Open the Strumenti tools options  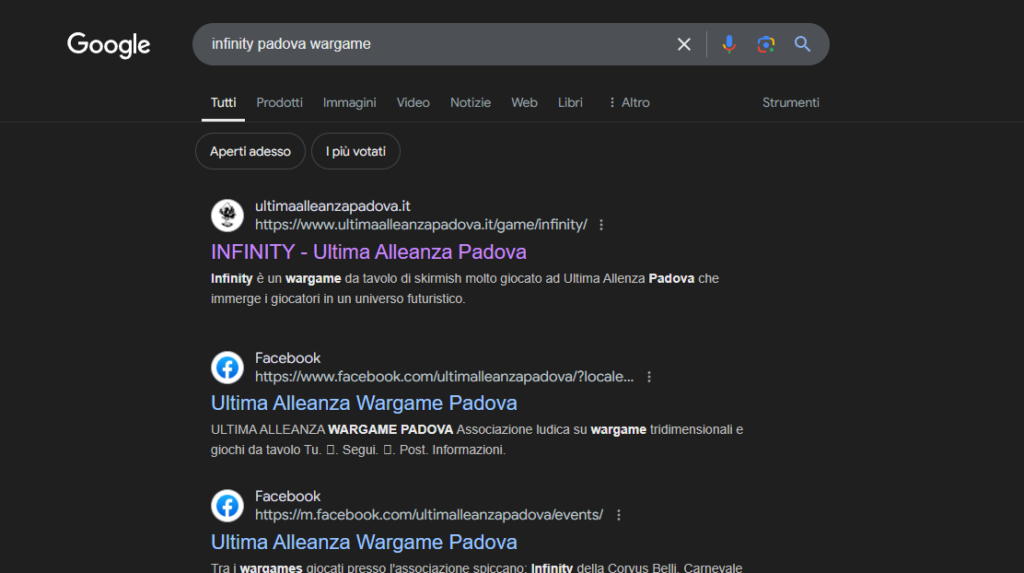(791, 103)
